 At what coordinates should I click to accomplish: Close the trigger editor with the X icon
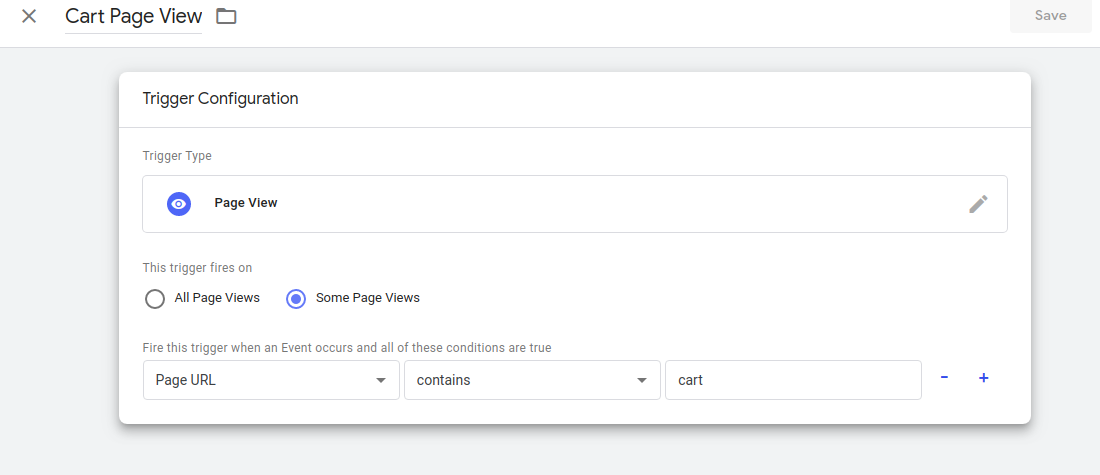click(x=29, y=16)
